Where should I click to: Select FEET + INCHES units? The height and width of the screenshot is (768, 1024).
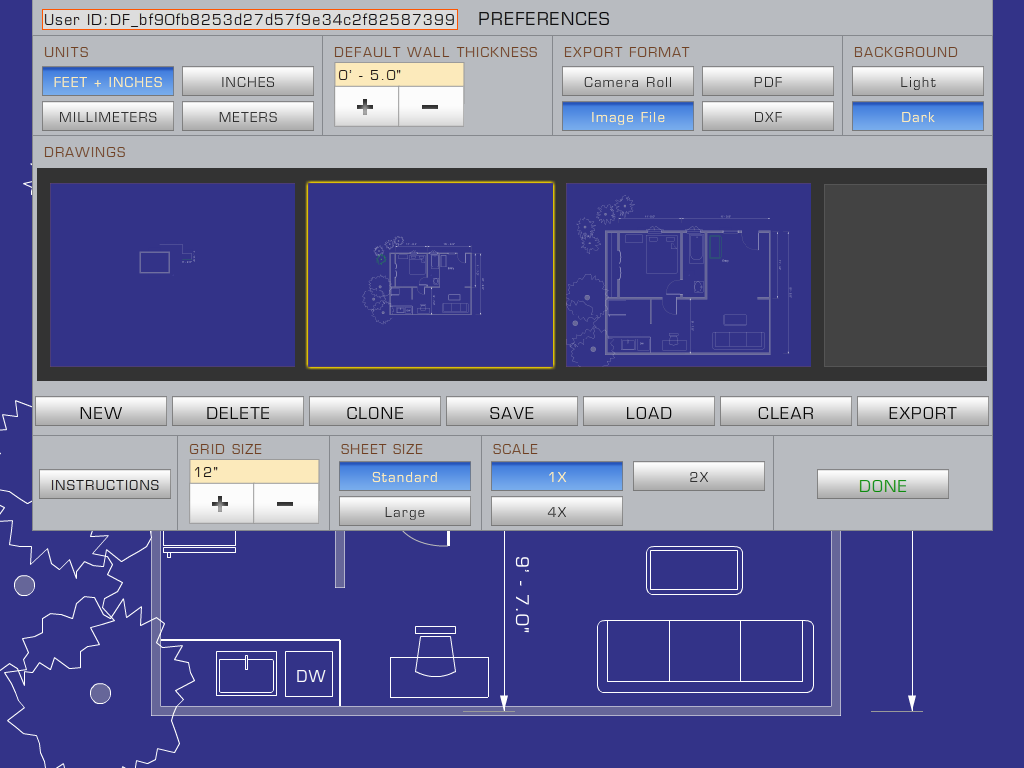[x=108, y=82]
